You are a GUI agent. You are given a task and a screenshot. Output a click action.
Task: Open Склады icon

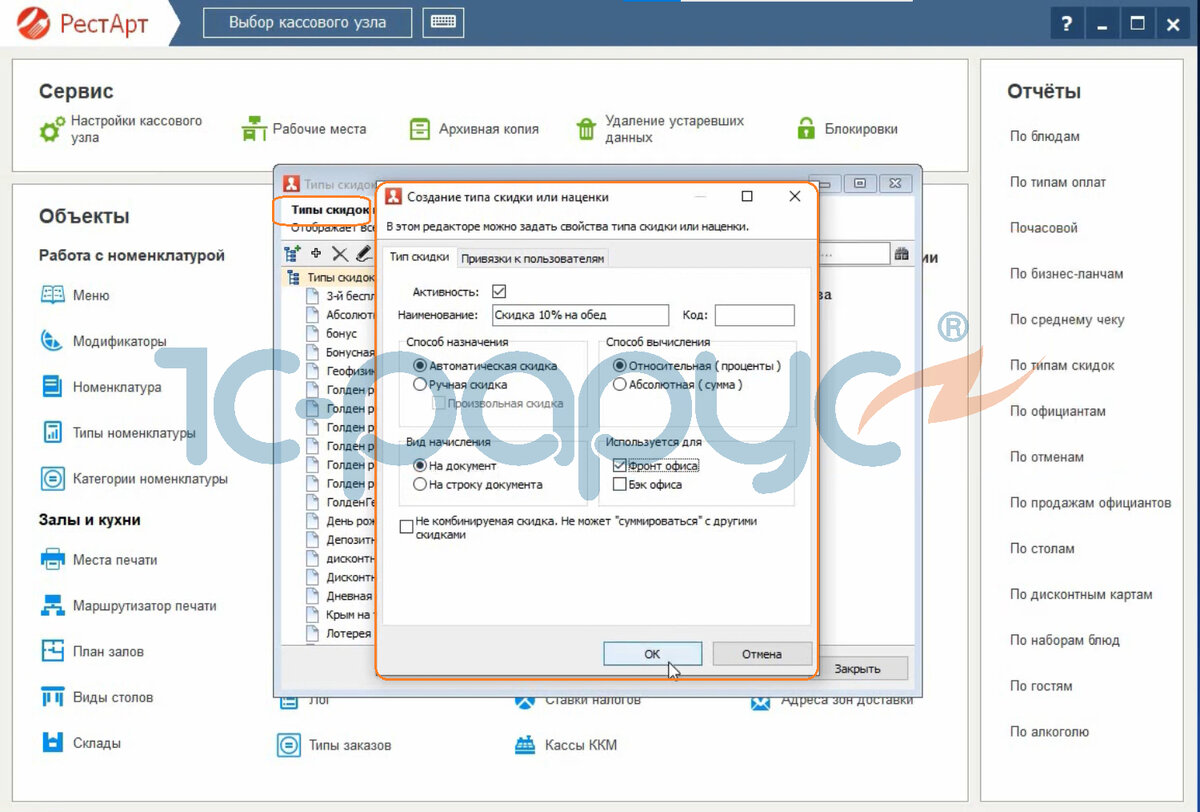pyautogui.click(x=53, y=743)
